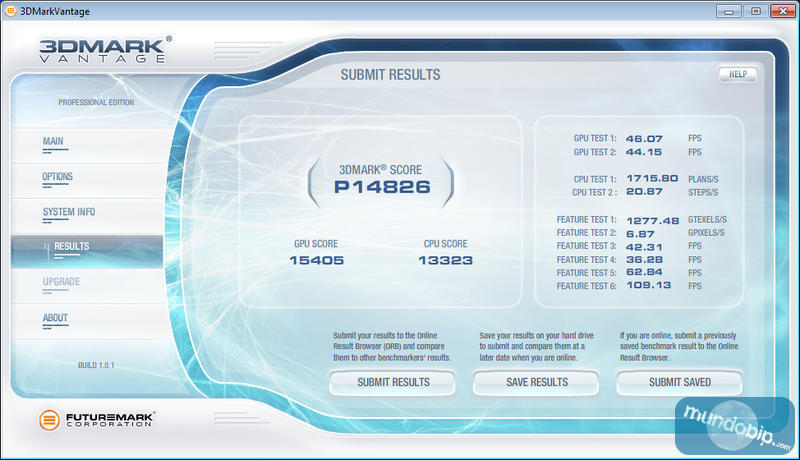
Task: Click the GTEXELS/S unit label
Action: [707, 220]
